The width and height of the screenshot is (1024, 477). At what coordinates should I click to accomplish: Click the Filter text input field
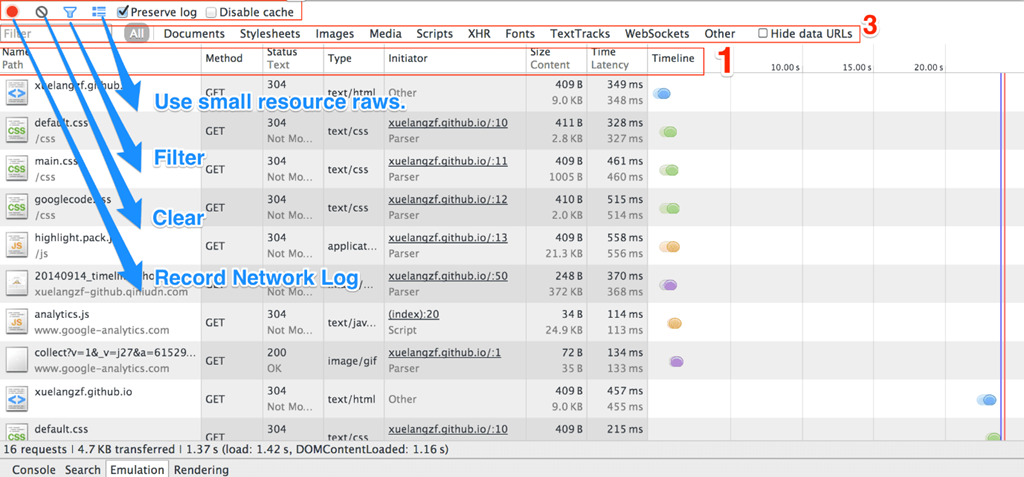point(62,34)
